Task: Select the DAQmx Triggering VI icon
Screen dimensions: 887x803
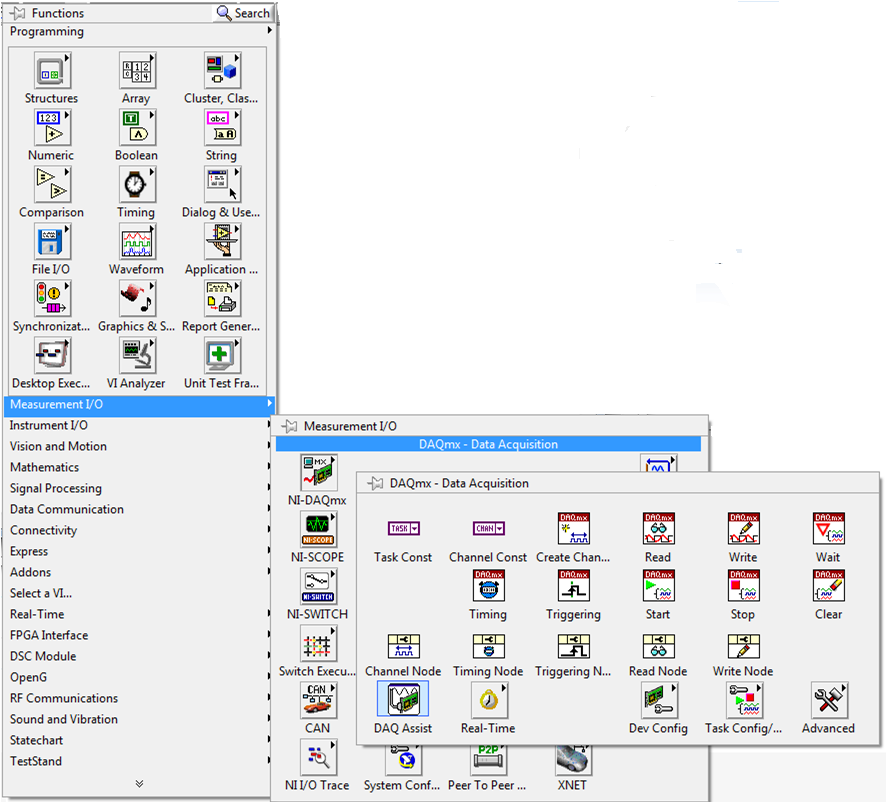Action: click(x=574, y=586)
